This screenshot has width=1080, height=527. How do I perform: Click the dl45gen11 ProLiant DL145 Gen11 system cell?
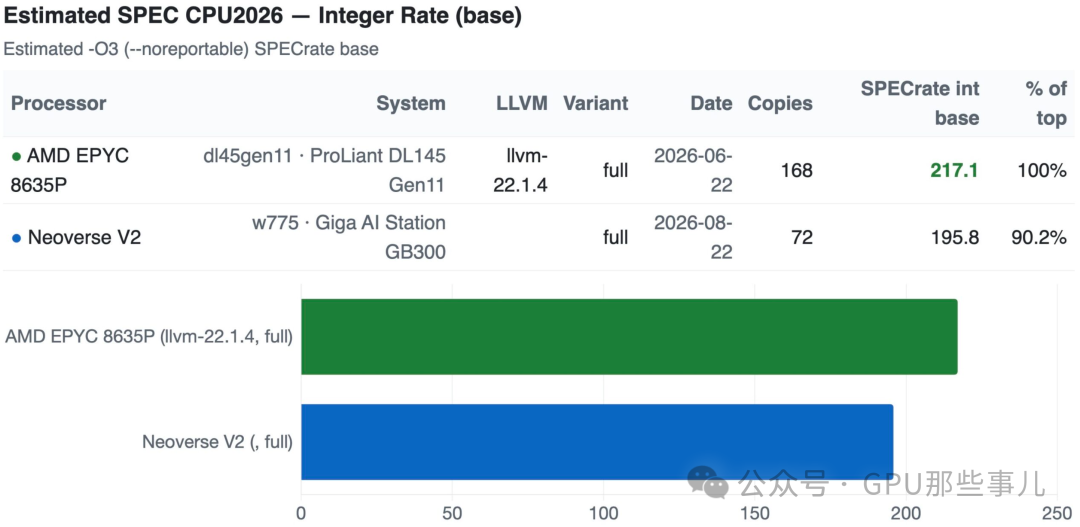click(x=324, y=170)
